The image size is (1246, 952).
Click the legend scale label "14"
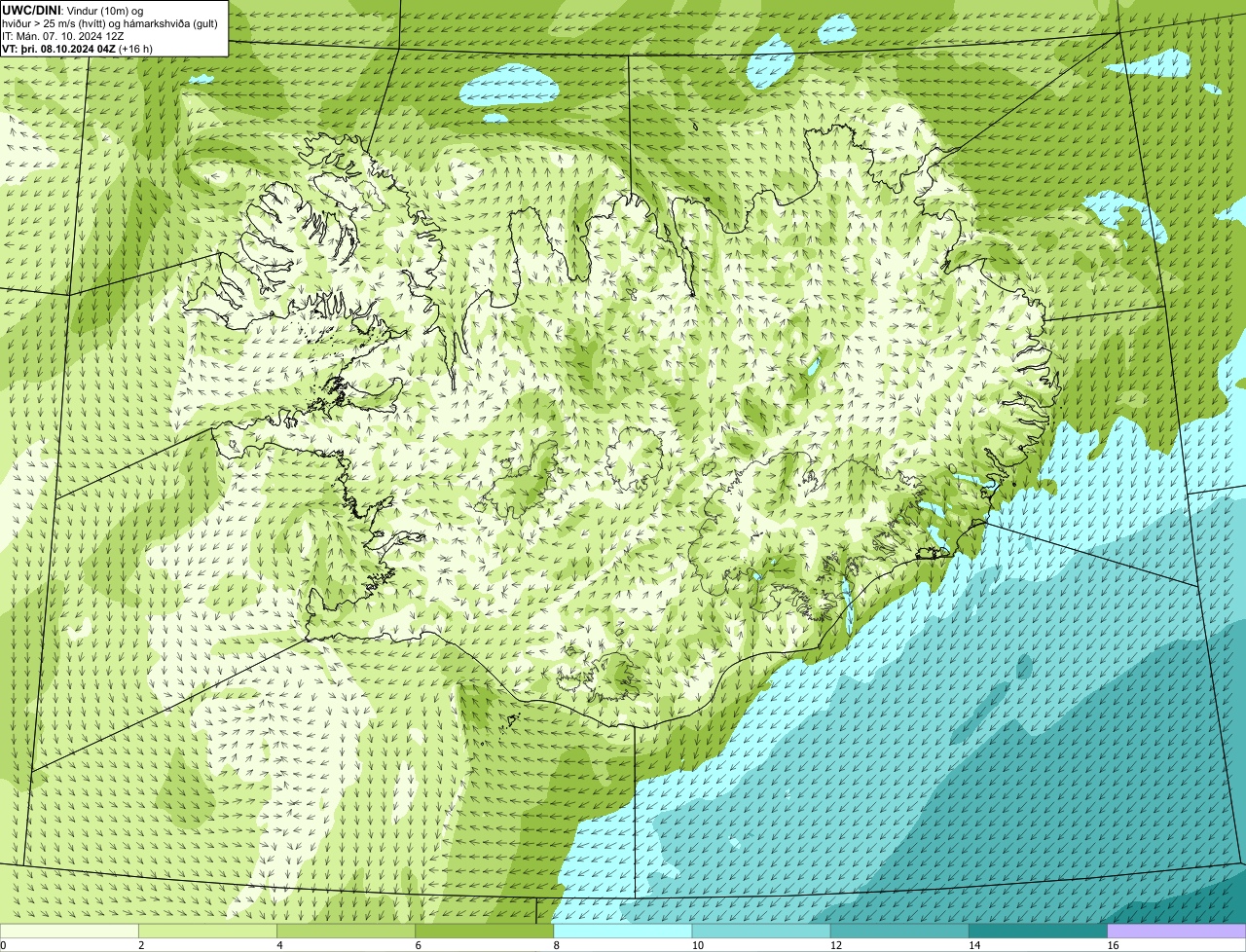pos(973,945)
